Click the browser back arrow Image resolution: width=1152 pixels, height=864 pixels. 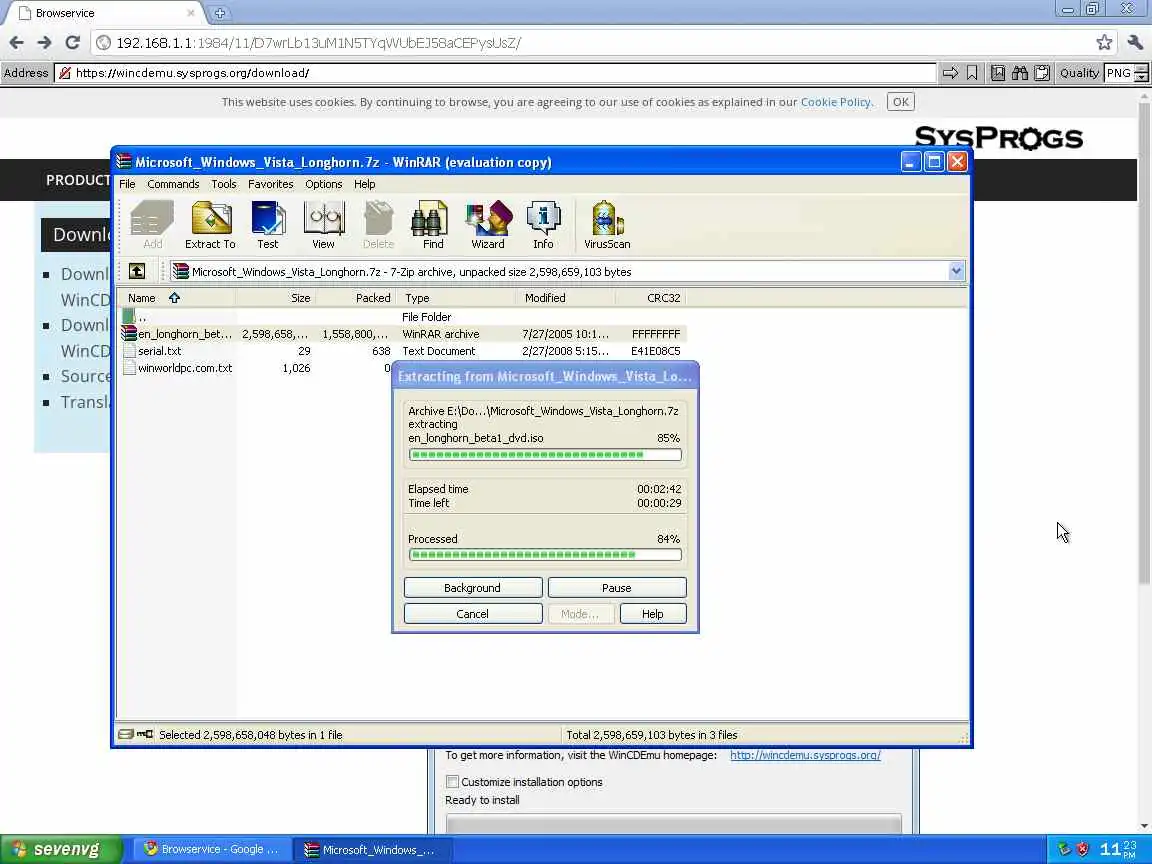16,43
